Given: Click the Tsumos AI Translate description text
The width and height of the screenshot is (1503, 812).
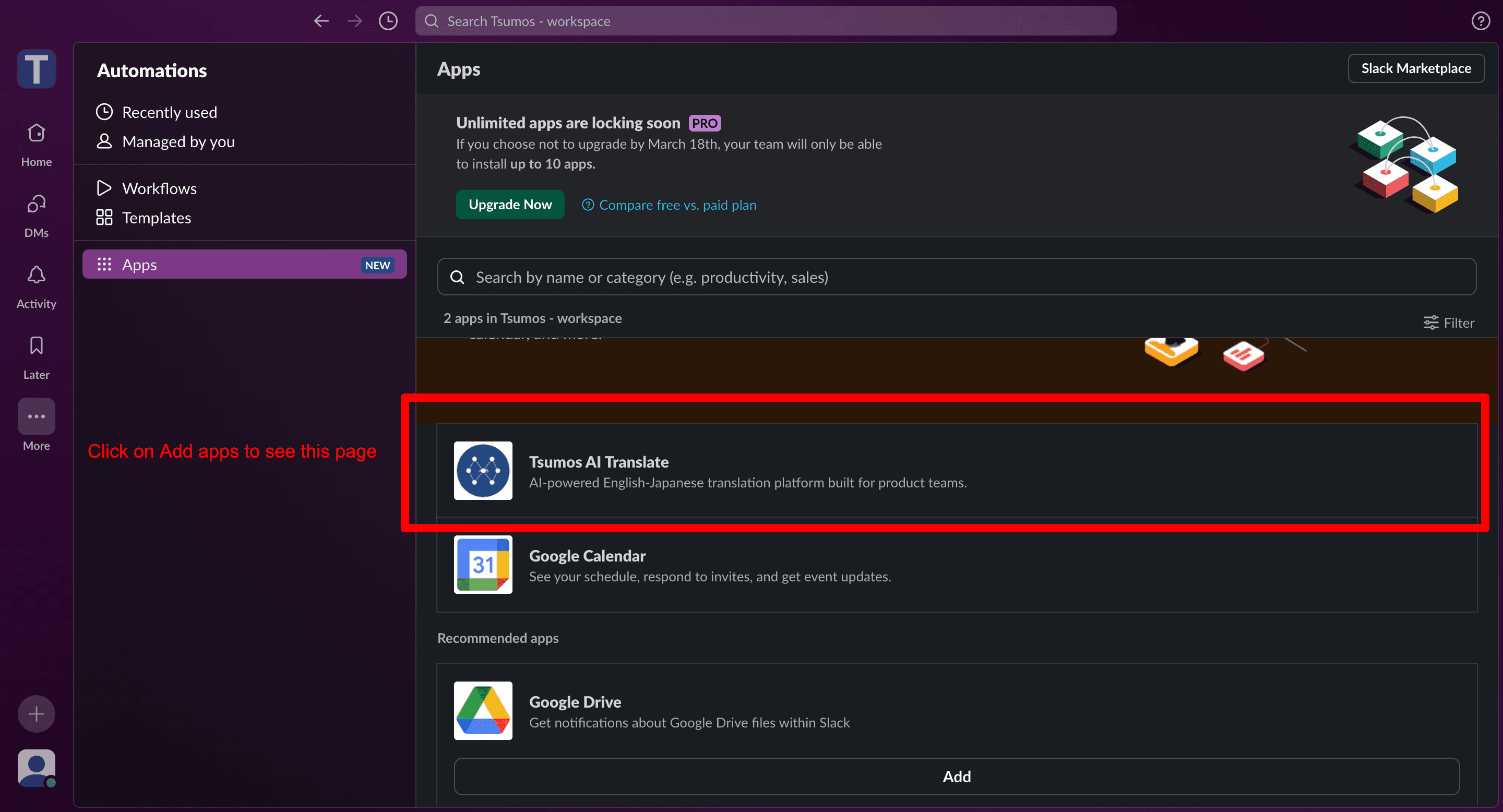Looking at the screenshot, I should 747,483.
